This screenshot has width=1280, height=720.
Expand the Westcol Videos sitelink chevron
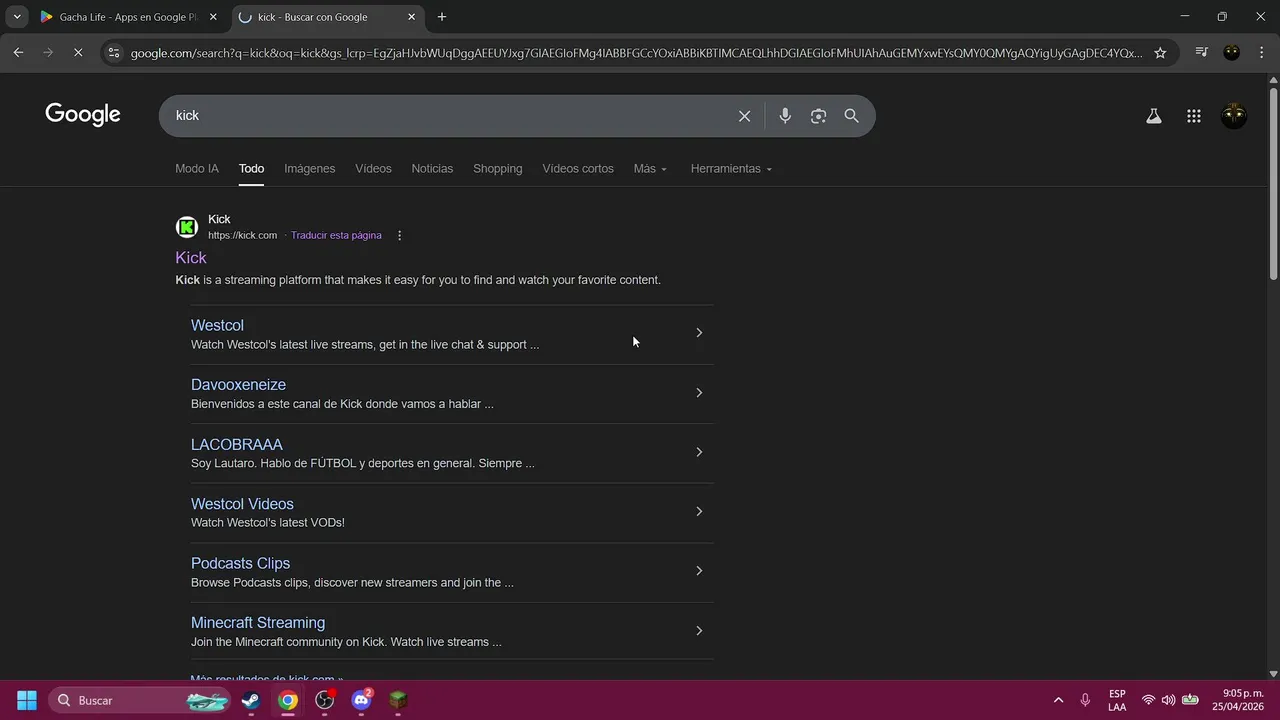tap(699, 512)
